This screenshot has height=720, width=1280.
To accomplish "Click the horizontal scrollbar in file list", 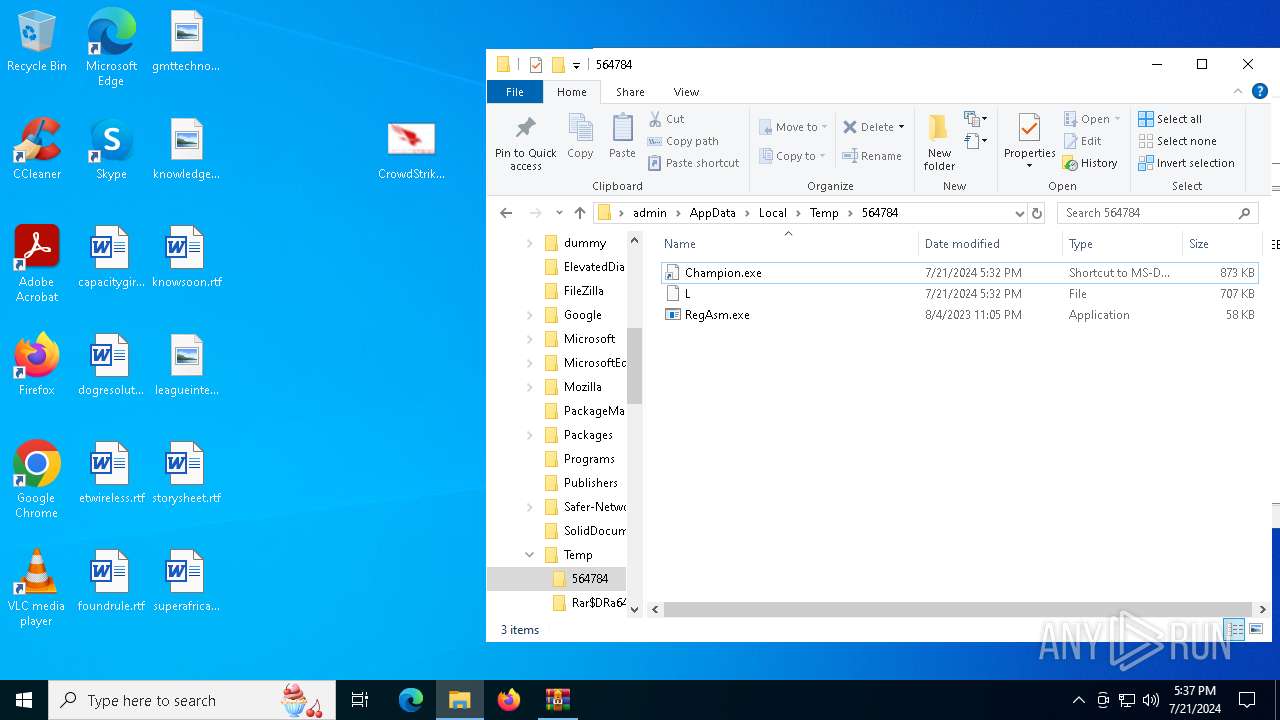I will [958, 609].
